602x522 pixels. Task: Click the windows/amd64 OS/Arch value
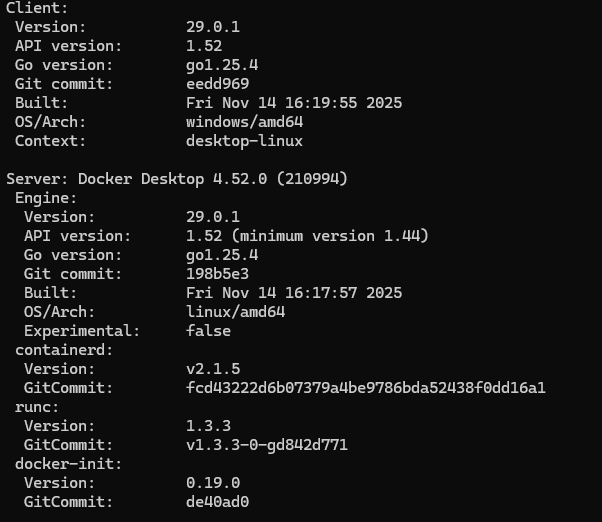tap(244, 121)
